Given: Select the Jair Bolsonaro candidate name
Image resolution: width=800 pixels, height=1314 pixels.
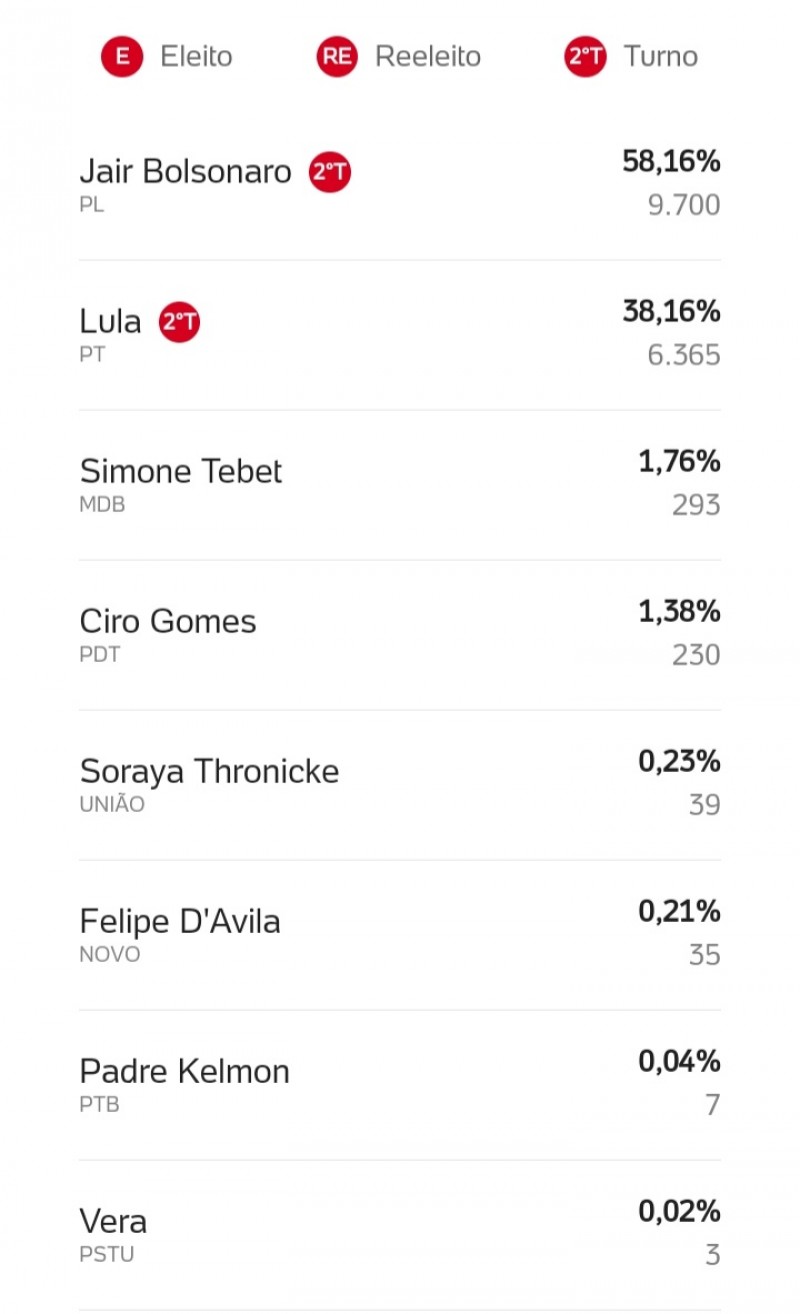Looking at the screenshot, I should [185, 172].
